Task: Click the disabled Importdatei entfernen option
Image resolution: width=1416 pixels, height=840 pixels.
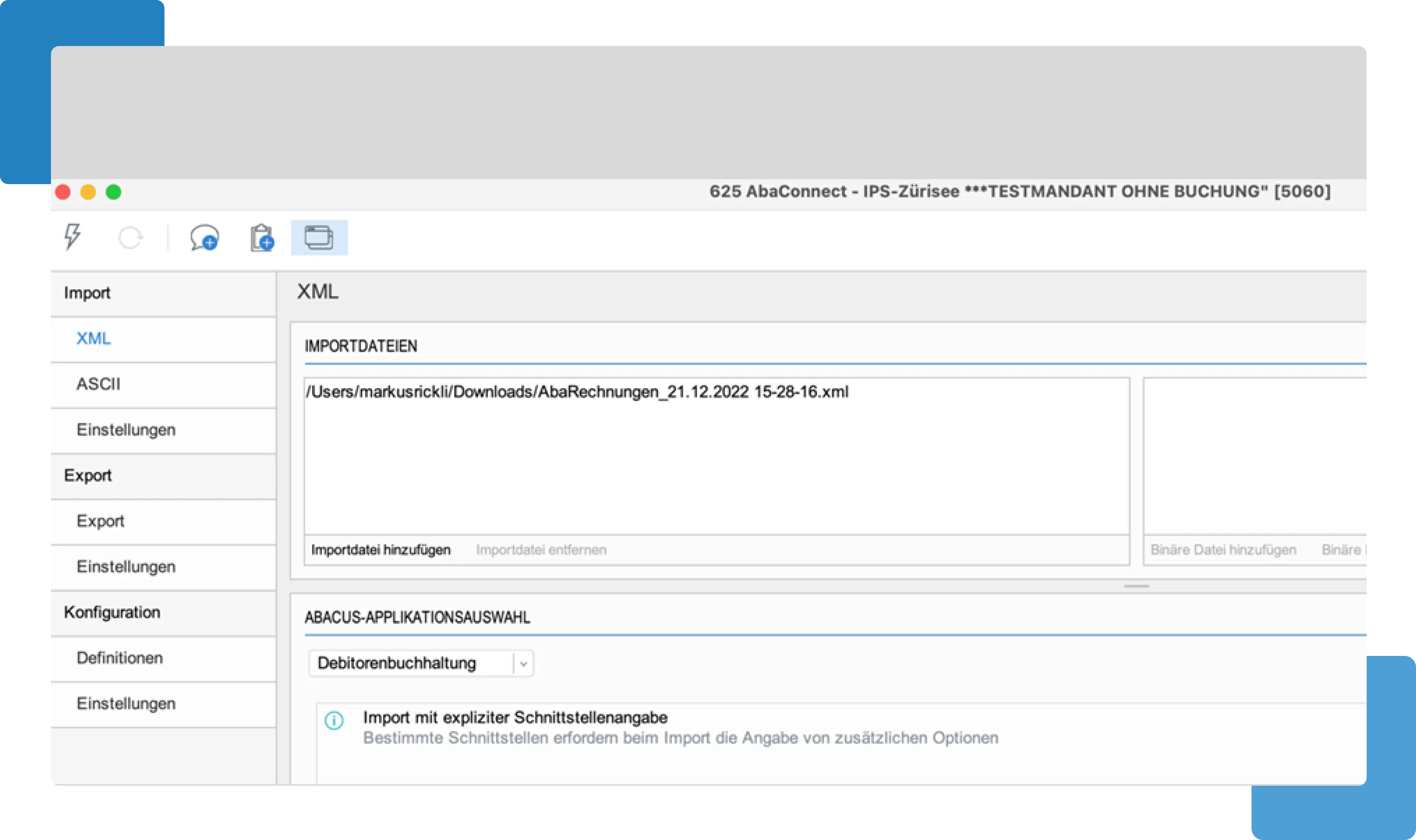Action: tap(542, 549)
